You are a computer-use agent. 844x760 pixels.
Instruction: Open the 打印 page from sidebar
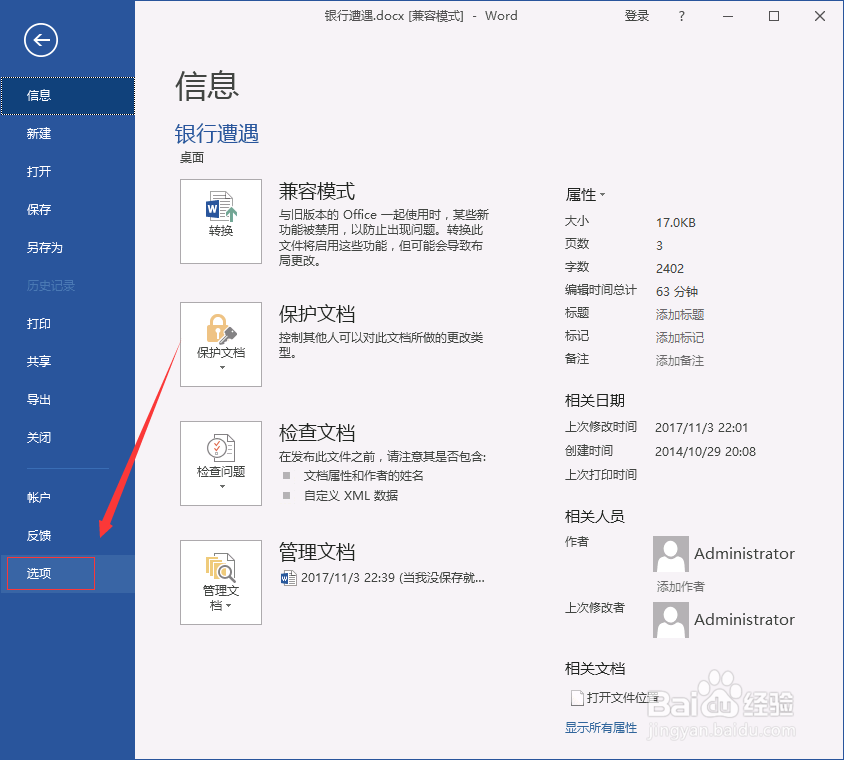(x=67, y=323)
